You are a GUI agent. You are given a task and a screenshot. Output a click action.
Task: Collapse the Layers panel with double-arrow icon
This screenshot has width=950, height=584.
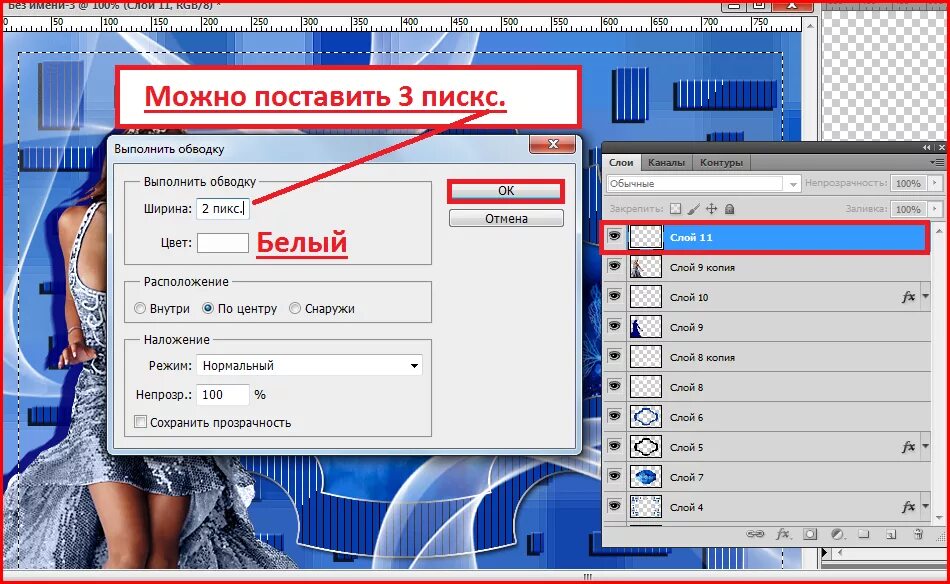[x=927, y=147]
